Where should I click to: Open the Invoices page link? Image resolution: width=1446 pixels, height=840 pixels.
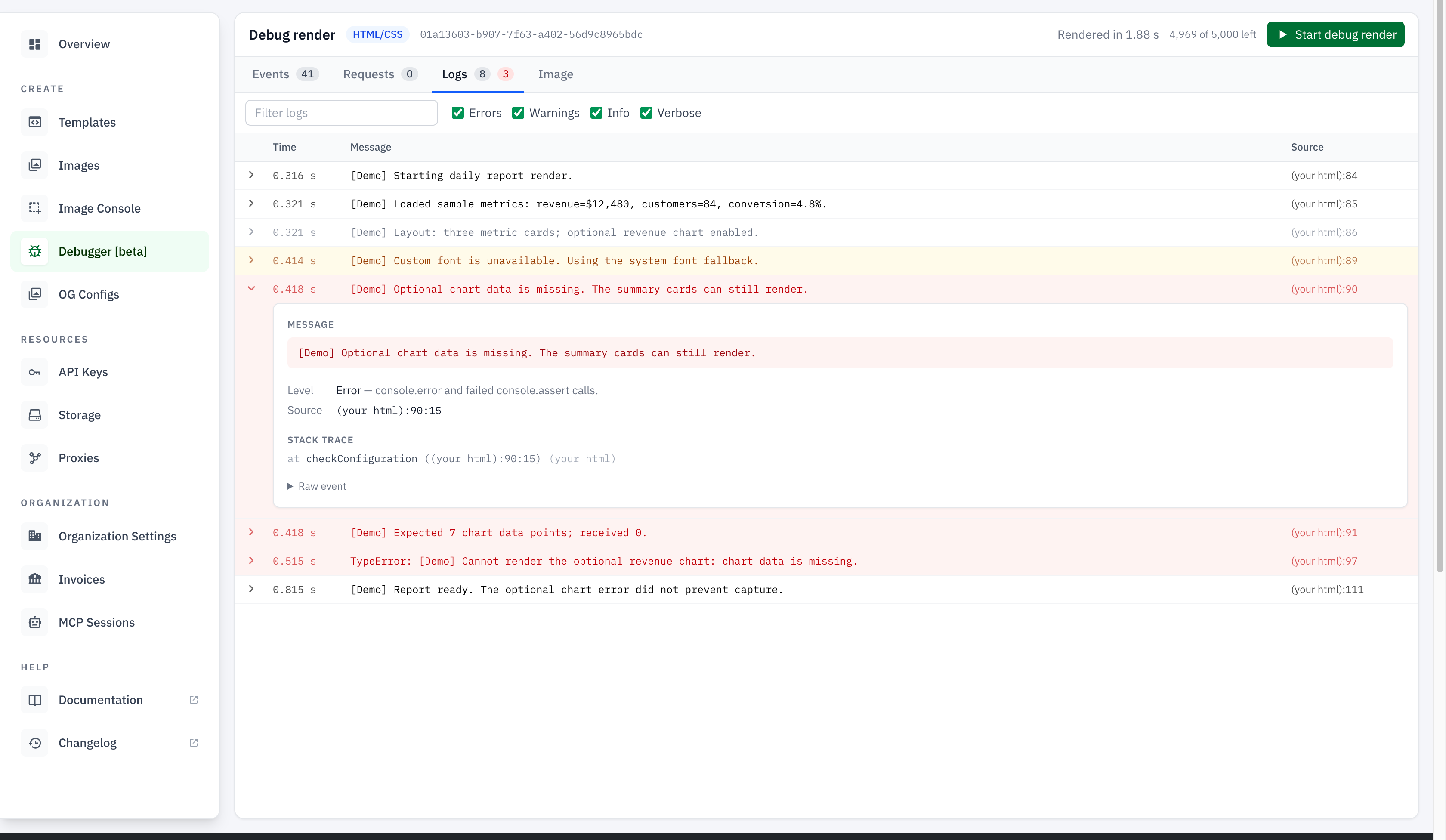click(81, 579)
